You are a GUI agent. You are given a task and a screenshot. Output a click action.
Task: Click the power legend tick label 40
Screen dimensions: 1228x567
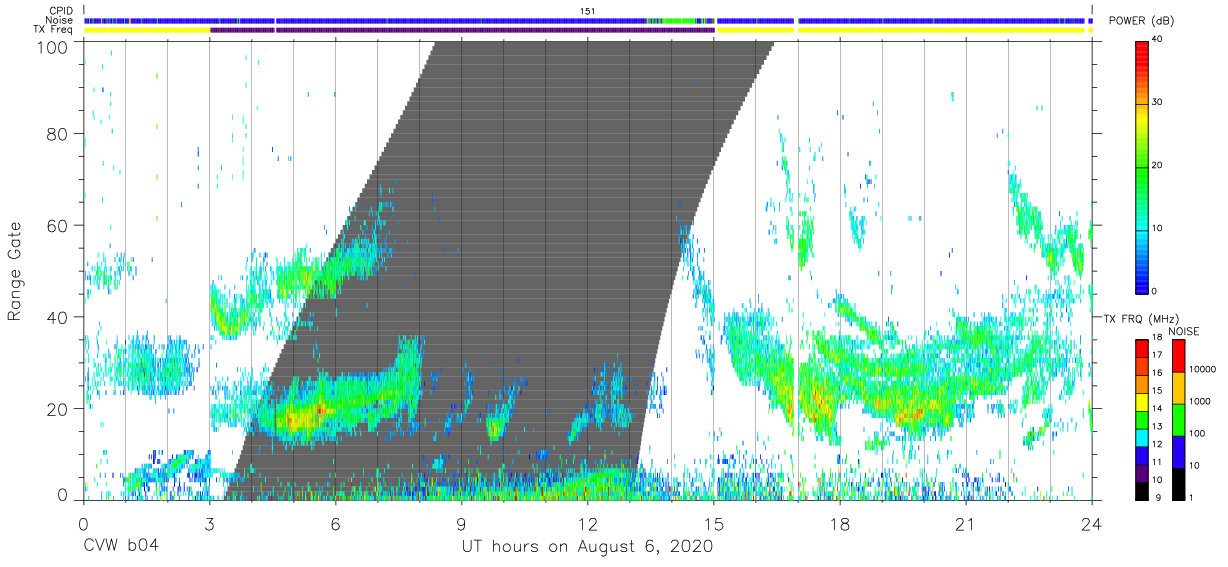tap(1158, 41)
